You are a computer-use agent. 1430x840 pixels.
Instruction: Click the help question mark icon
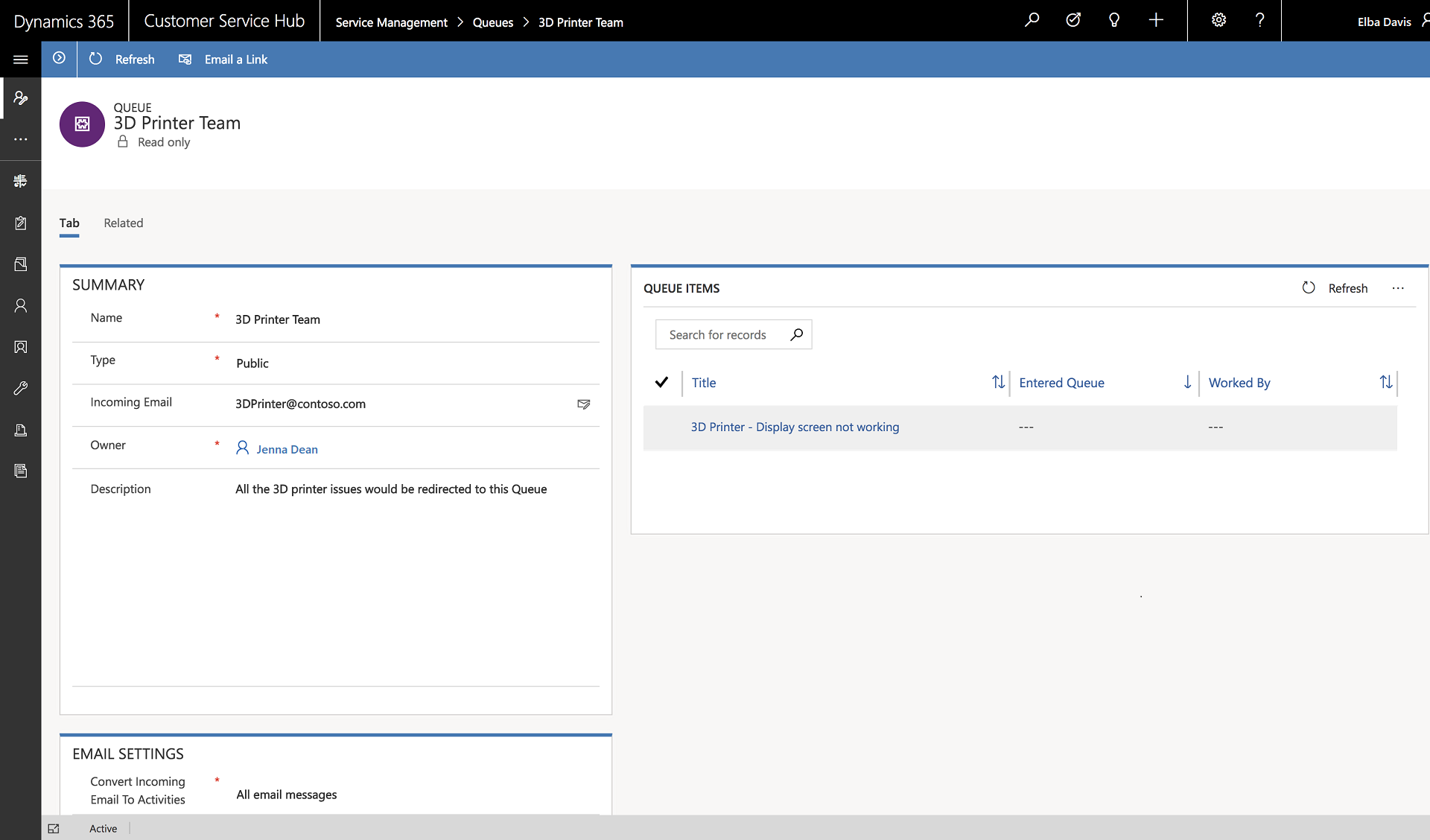pos(1258,21)
